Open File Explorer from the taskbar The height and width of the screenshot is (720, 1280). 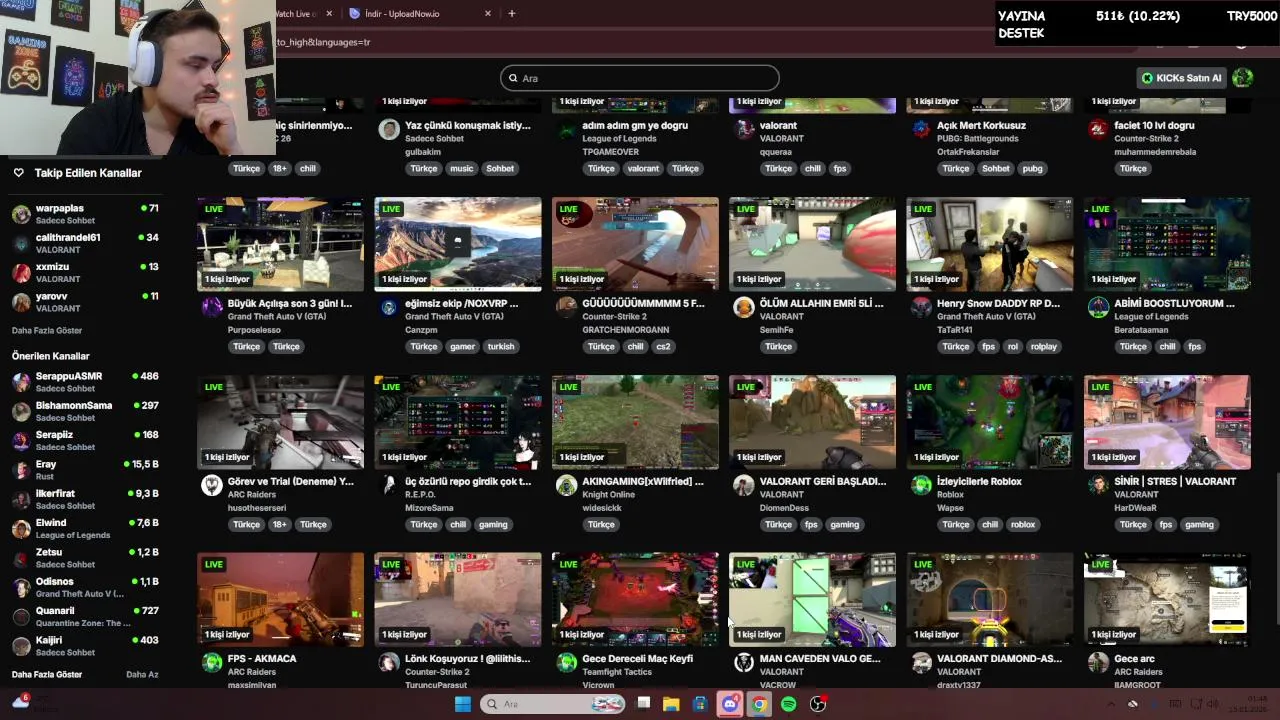tap(671, 704)
